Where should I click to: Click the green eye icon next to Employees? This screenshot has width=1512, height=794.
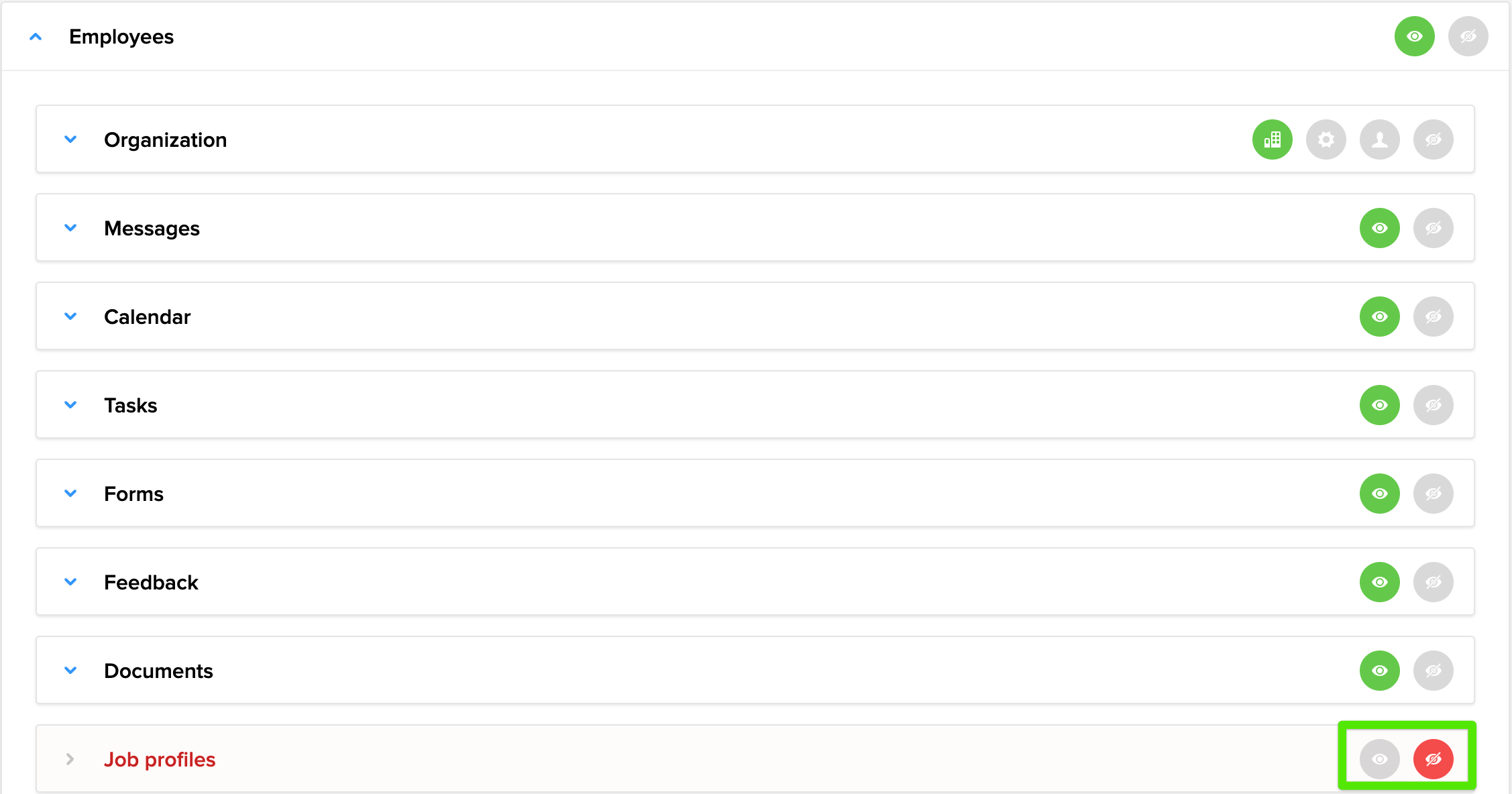tap(1414, 36)
